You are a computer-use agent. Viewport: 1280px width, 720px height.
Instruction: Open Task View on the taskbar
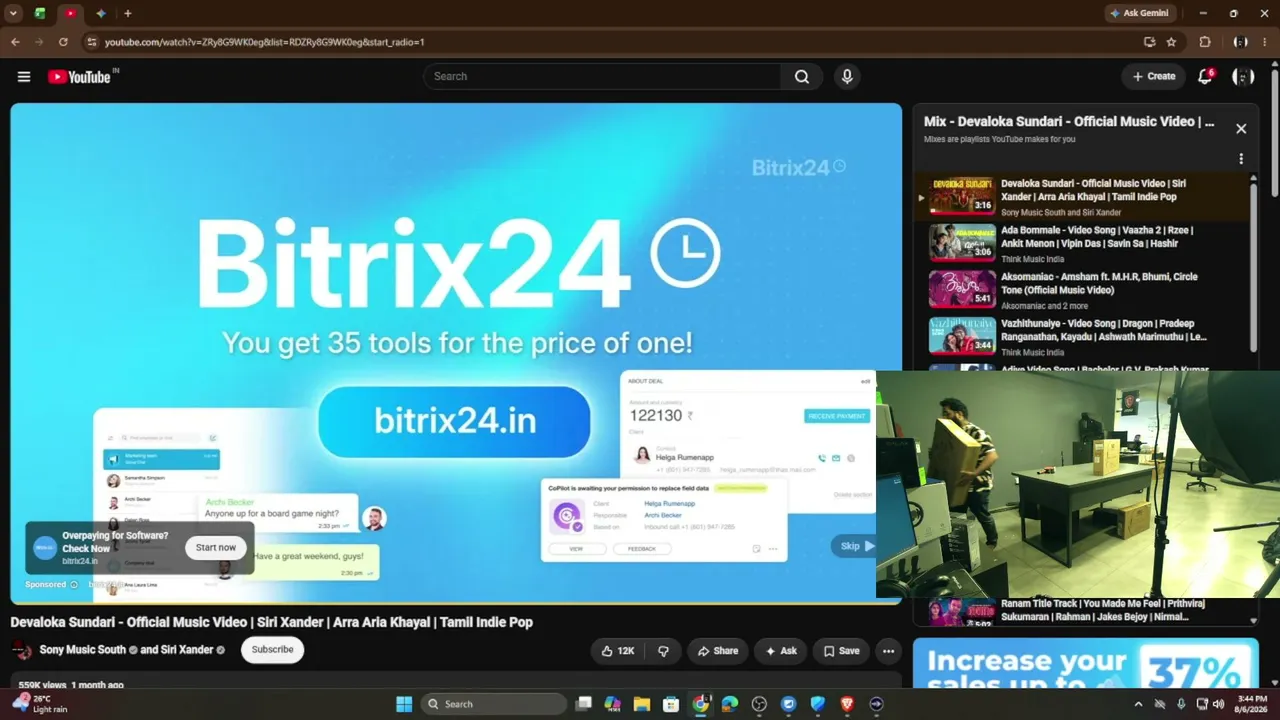(x=584, y=704)
